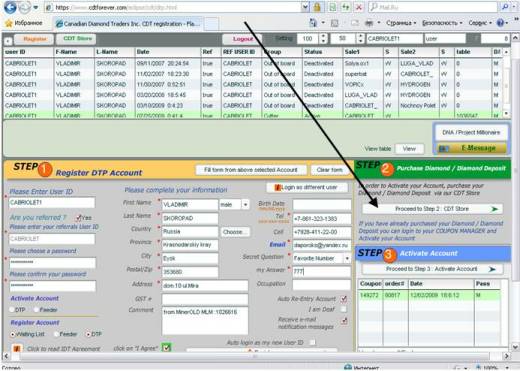520x371 pixels.
Task: Click 'Login as different user' button
Action: pos(307,187)
